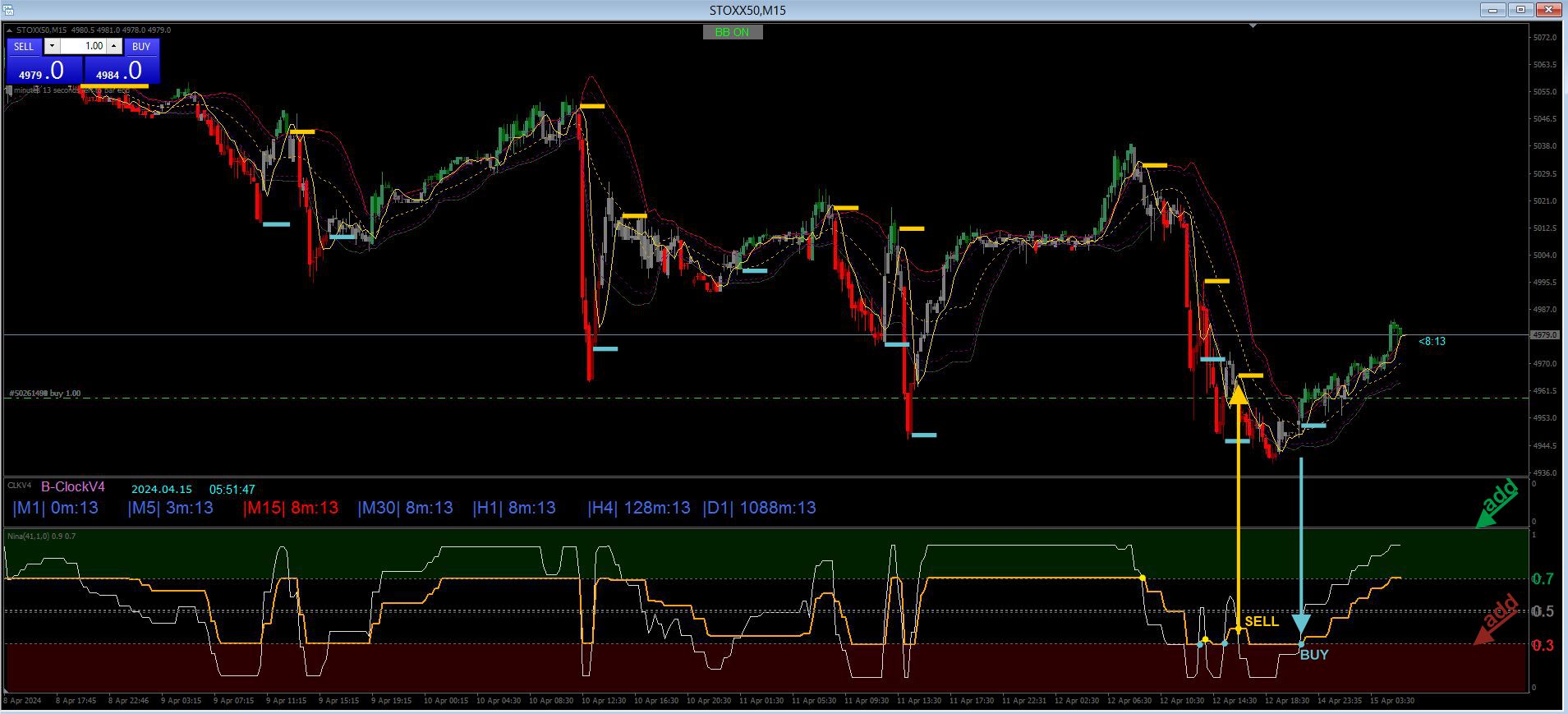Click the 1.00 volume input field
The width and height of the screenshot is (1568, 714).
click(x=84, y=47)
